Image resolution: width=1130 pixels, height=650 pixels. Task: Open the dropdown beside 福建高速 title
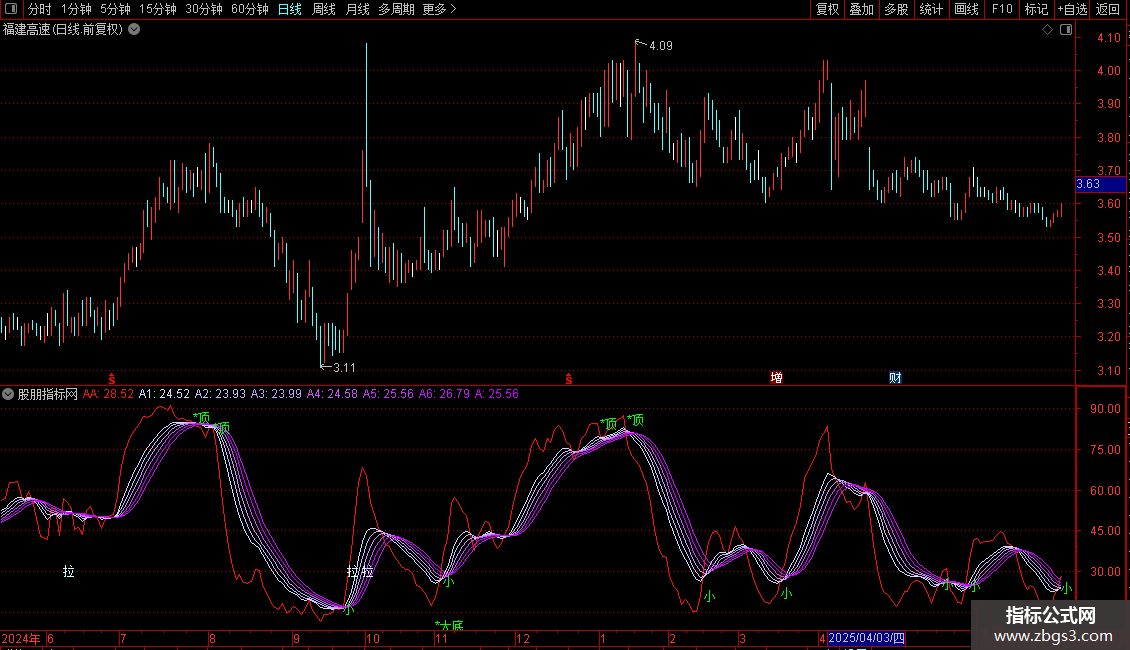pyautogui.click(x=134, y=30)
